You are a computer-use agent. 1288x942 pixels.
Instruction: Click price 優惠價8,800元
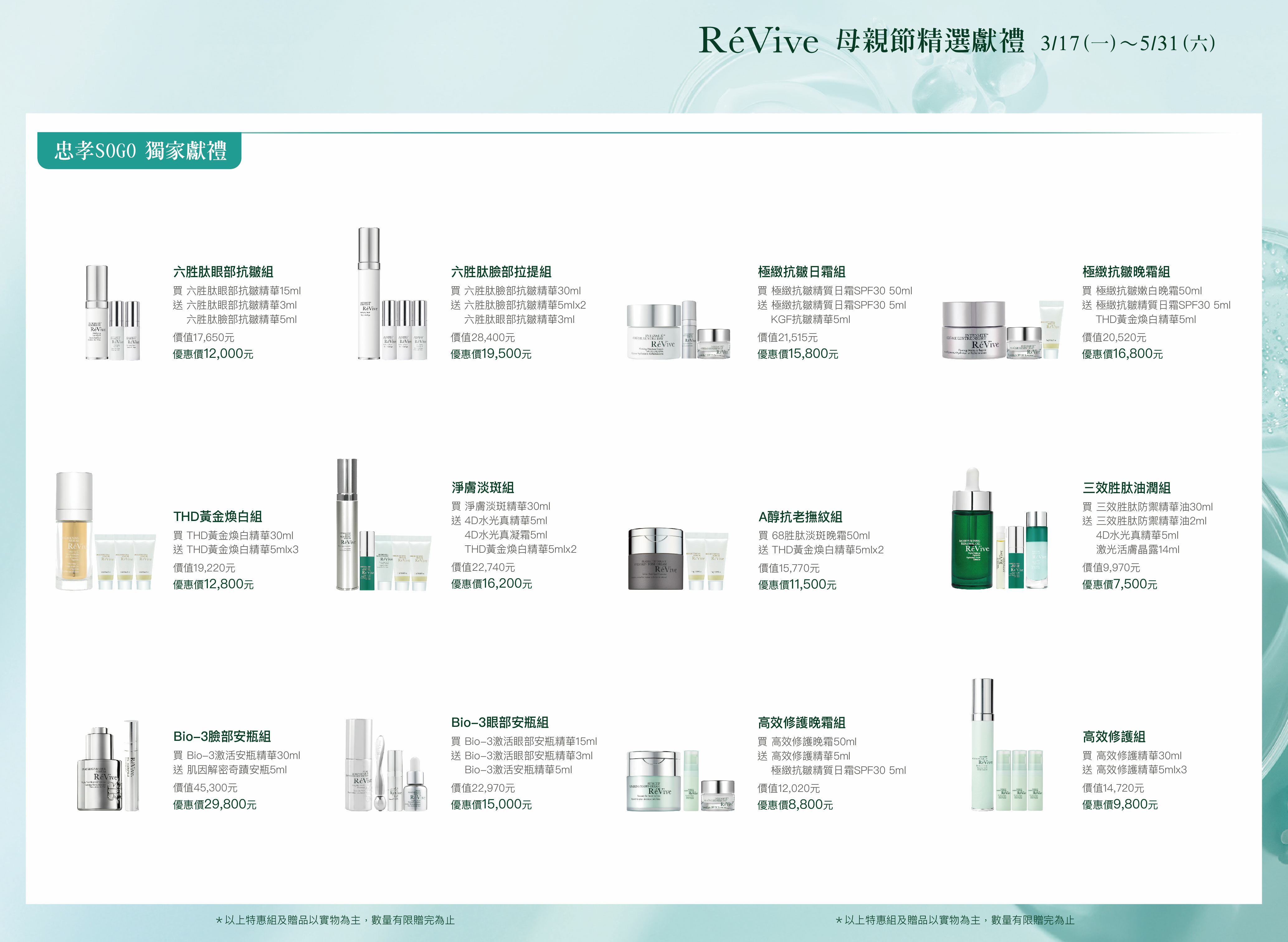point(795,805)
